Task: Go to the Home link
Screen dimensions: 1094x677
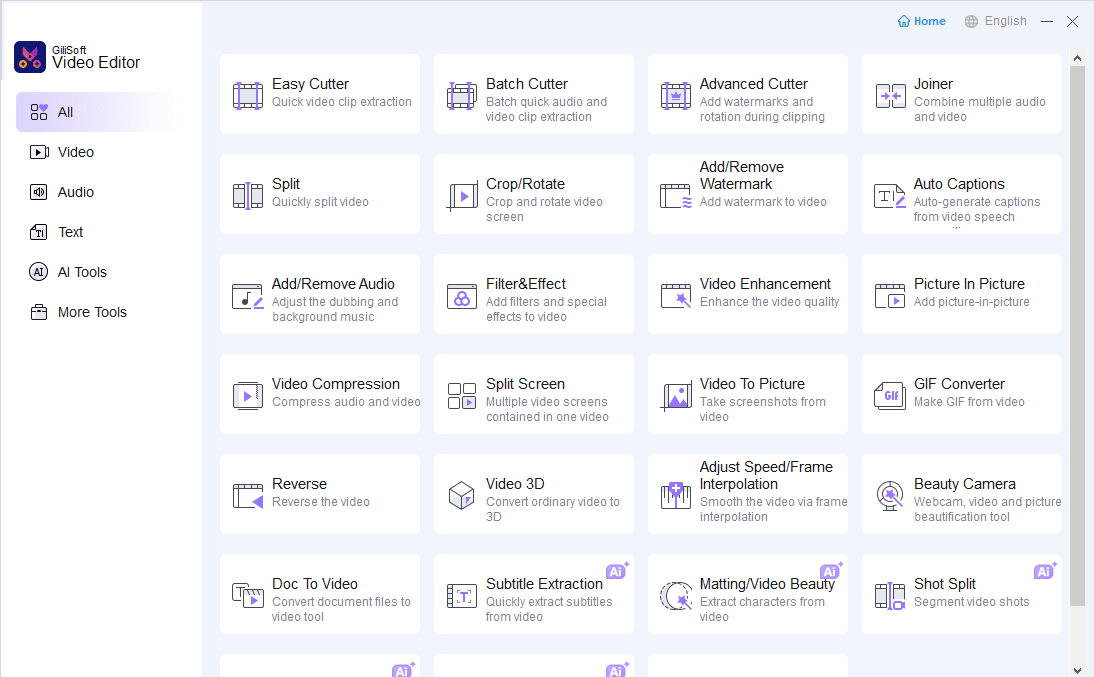Action: click(922, 21)
